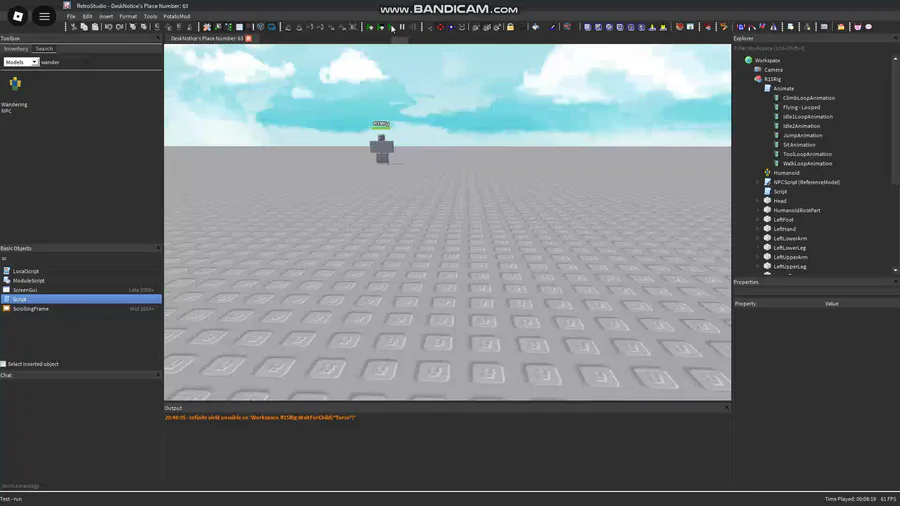Image resolution: width=900 pixels, height=506 pixels.
Task: Click the Explorer scrollbar down arrow
Action: pyautogui.click(x=895, y=270)
